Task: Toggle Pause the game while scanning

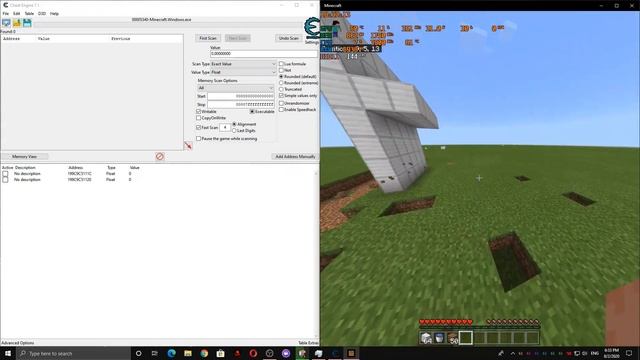Action: [199, 139]
